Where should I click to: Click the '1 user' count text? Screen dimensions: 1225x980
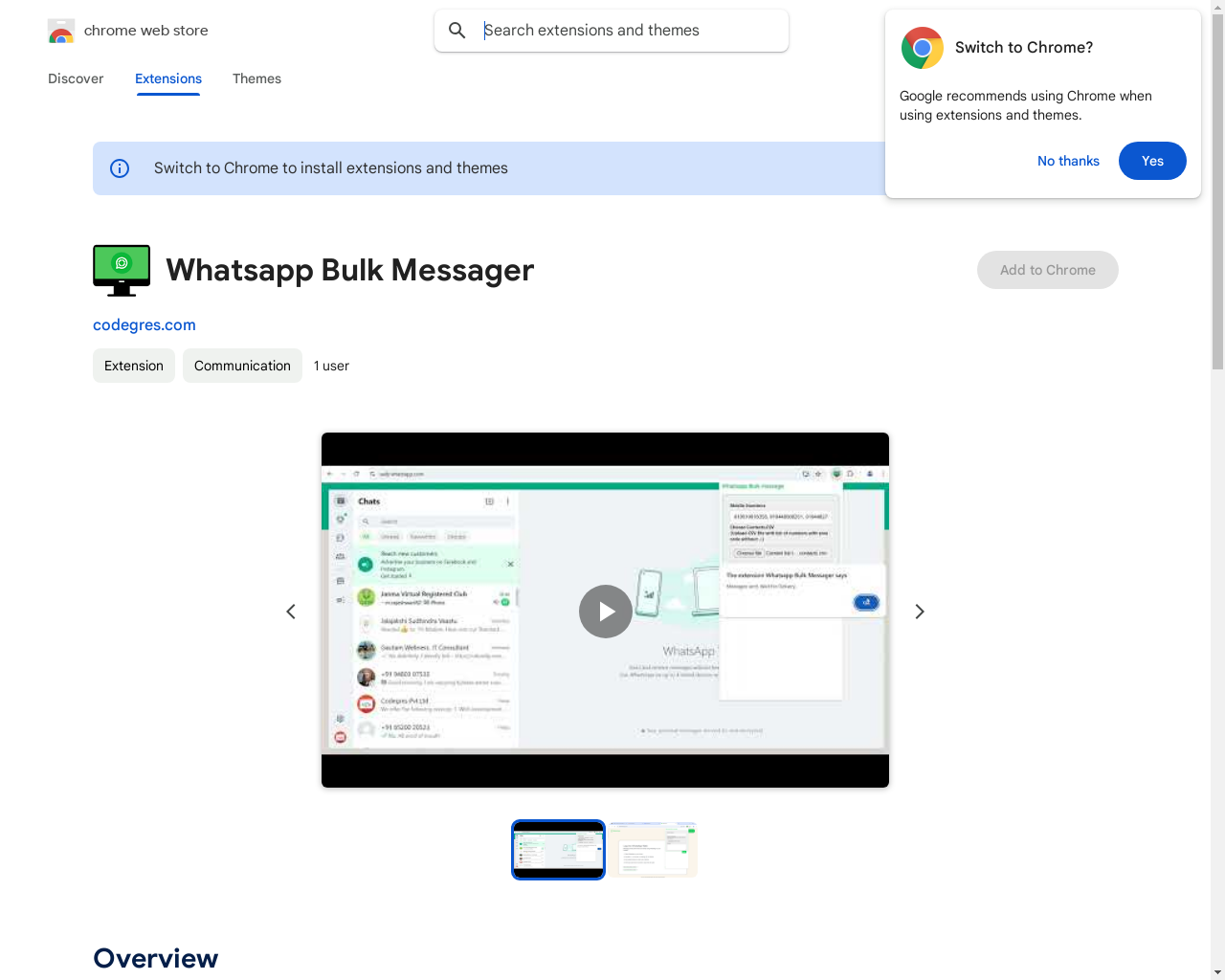(331, 366)
